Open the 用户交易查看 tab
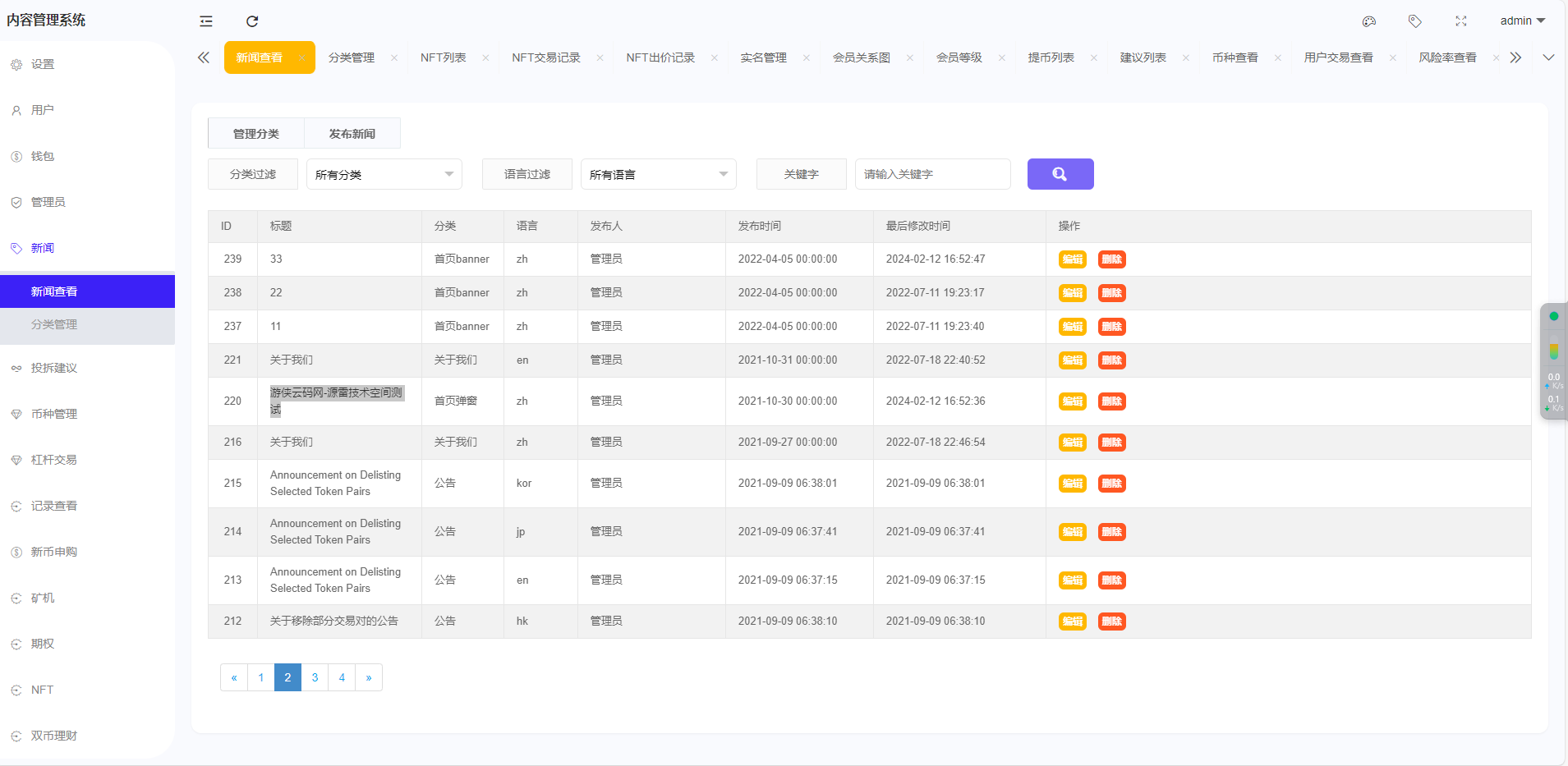Screen dimensions: 1568x766 1339,57
